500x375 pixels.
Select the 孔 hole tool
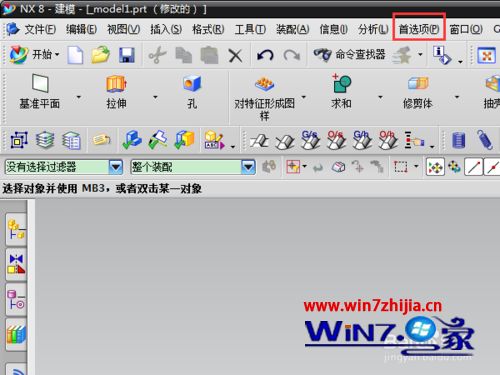pos(192,92)
